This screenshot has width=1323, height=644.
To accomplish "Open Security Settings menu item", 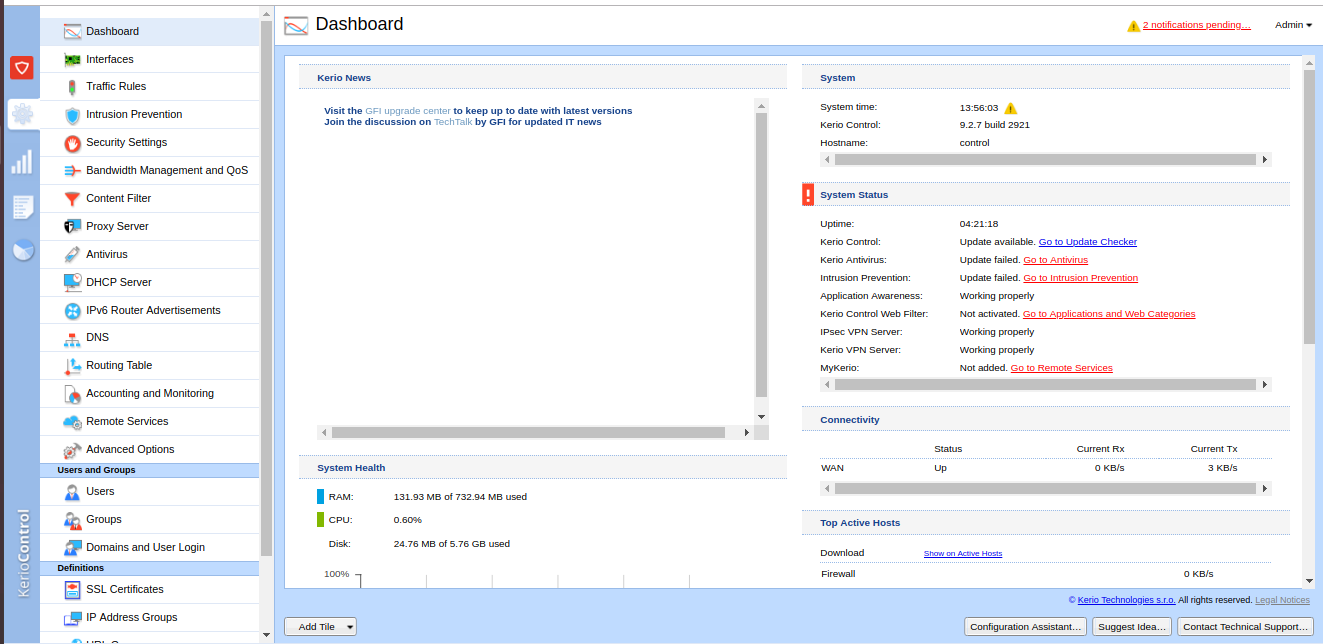I will tap(150, 143).
